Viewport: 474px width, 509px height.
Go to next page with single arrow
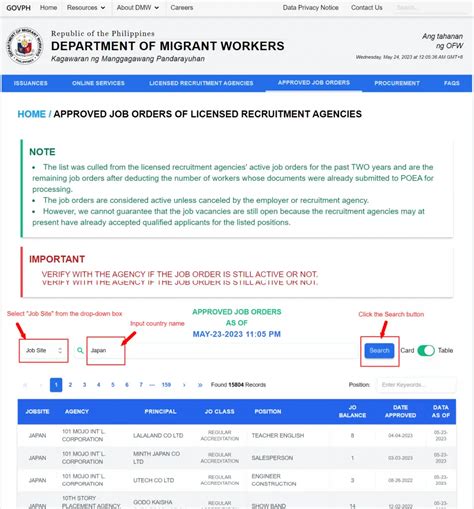tap(184, 385)
